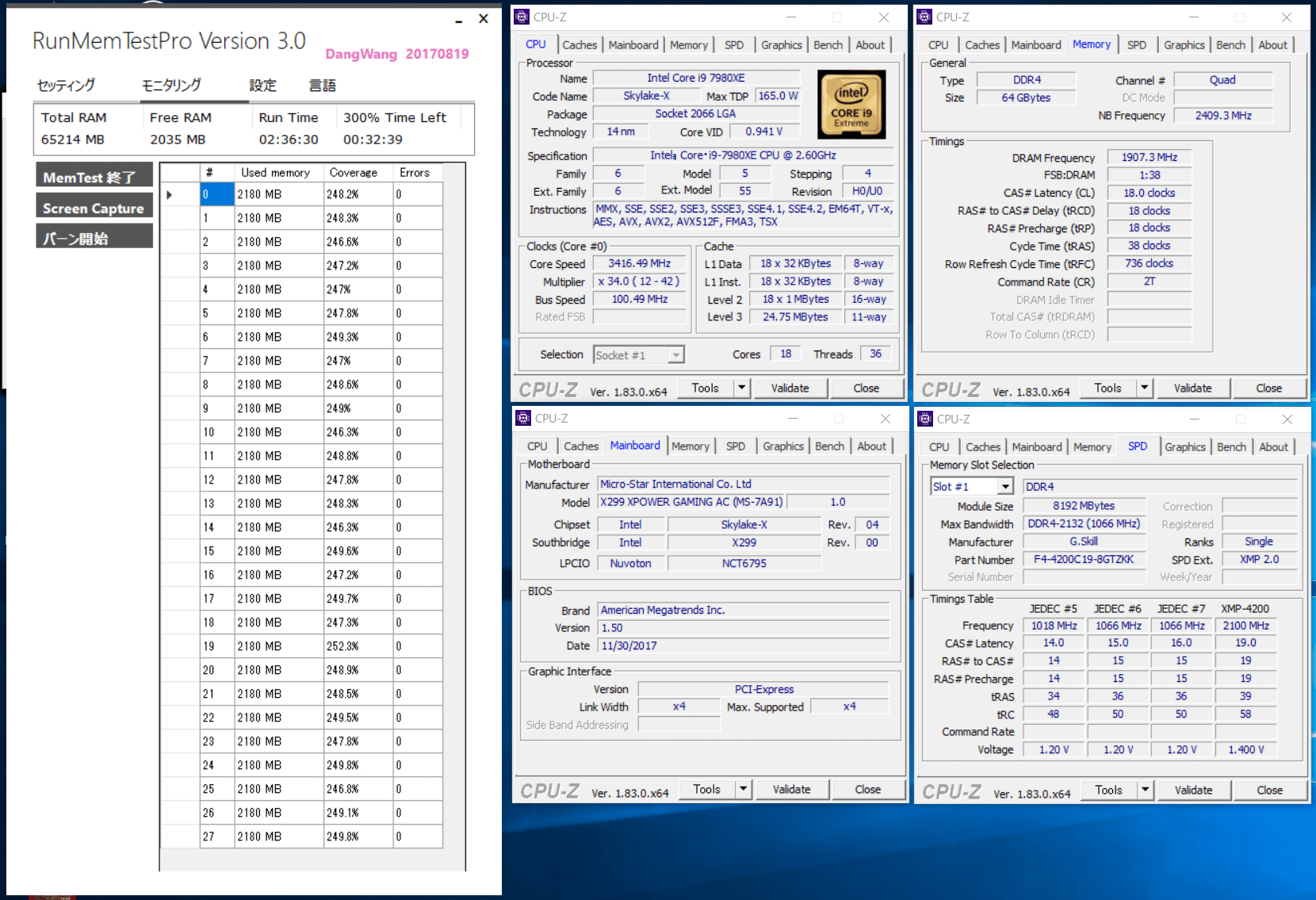
Task: Click the memory Size value 64 GBytes
Action: pos(1026,98)
